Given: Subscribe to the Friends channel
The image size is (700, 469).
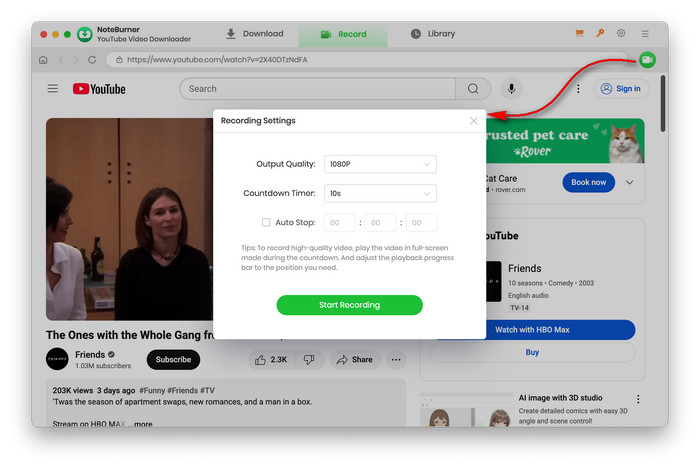Looking at the screenshot, I should (173, 360).
